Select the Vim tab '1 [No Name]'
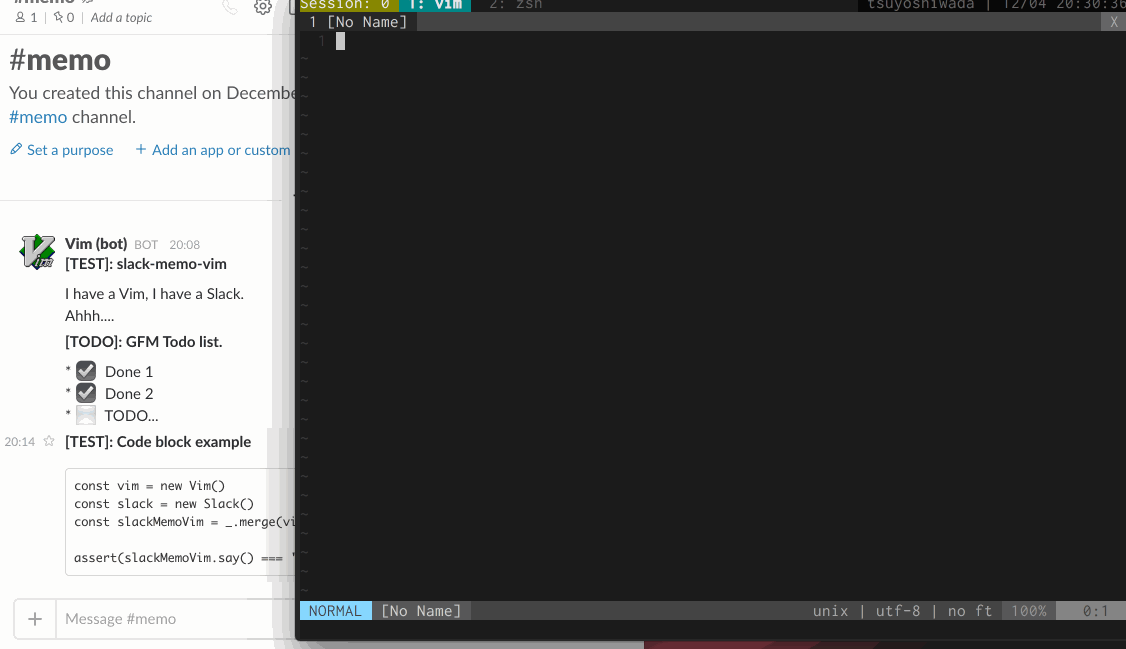This screenshot has width=1126, height=649. 358,22
